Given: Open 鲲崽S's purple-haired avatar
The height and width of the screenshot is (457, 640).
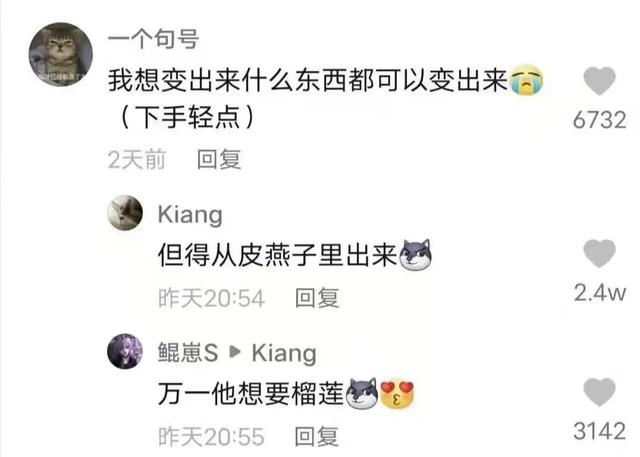Looking at the screenshot, I should tap(125, 351).
